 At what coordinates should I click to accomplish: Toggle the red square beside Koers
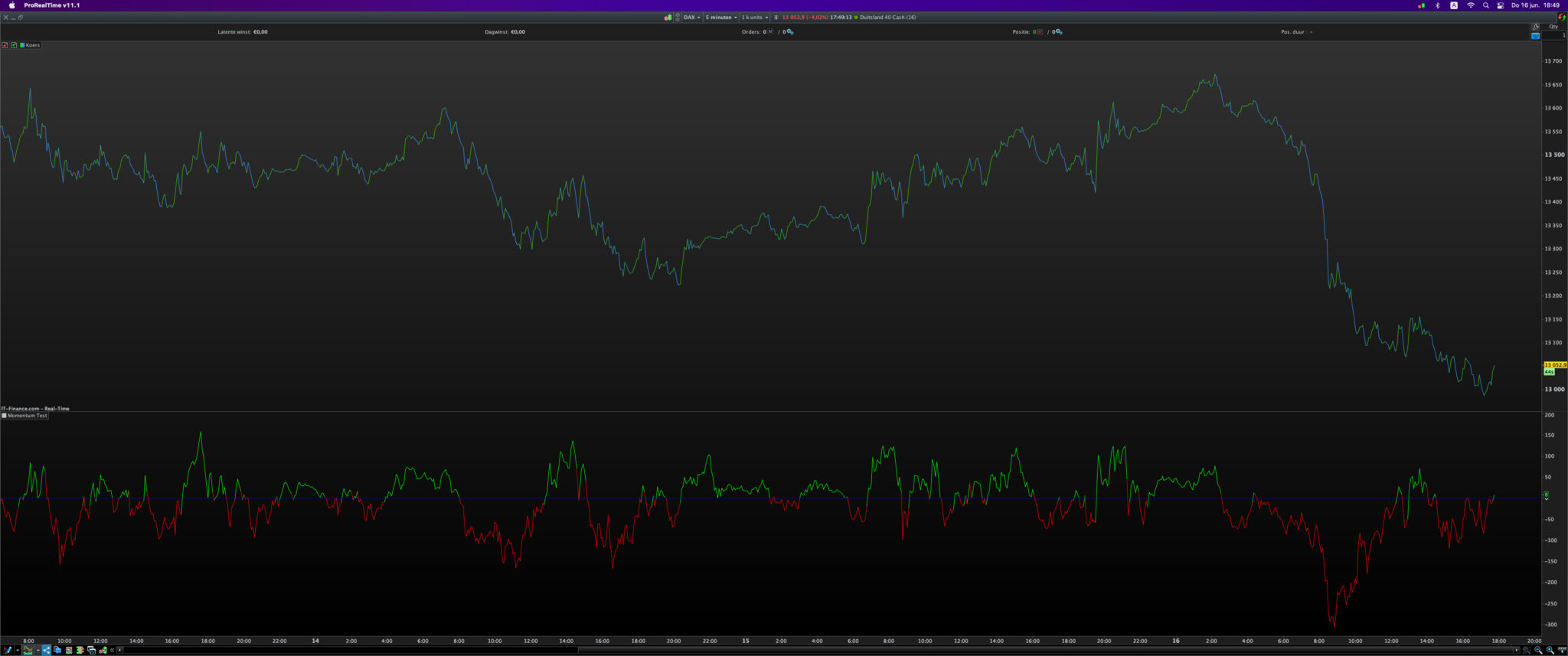pyautogui.click(x=5, y=45)
